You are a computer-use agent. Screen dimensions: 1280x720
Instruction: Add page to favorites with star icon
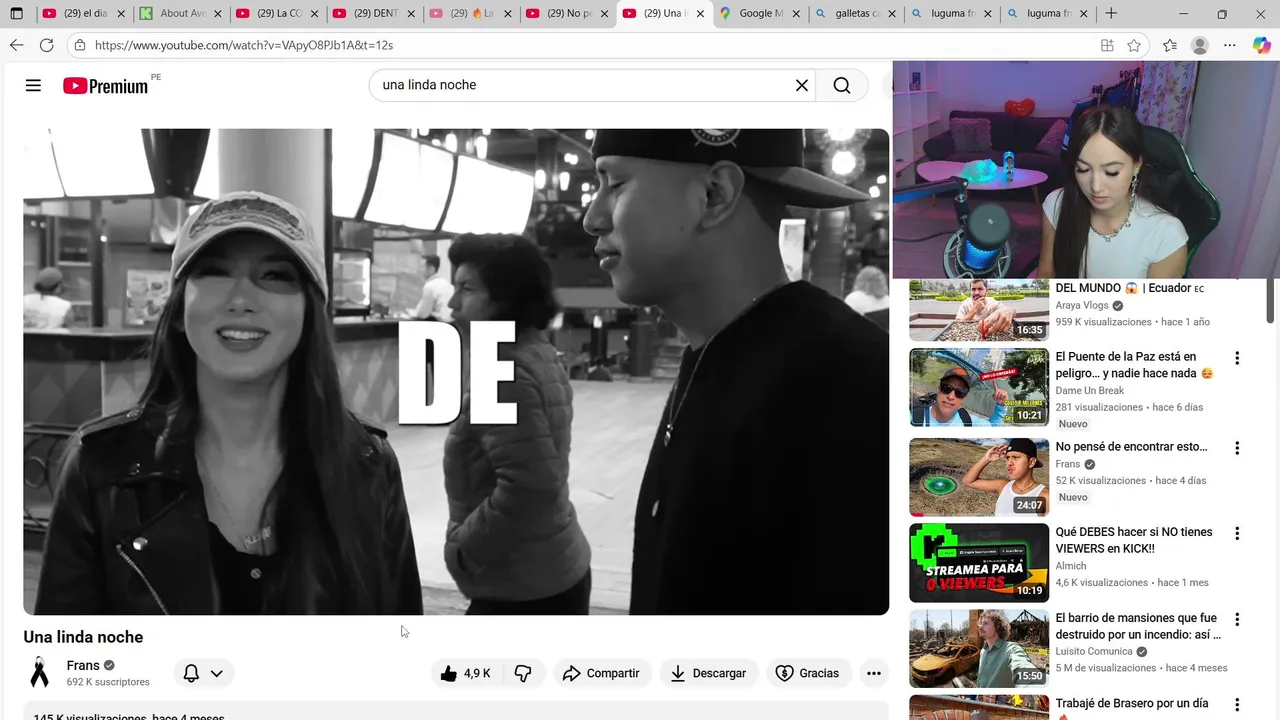1134,45
